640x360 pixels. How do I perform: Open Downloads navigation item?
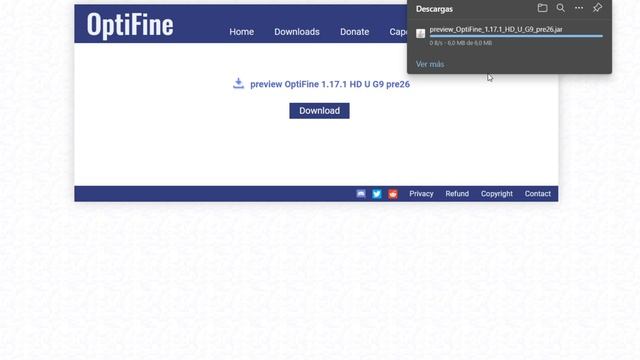(x=297, y=32)
